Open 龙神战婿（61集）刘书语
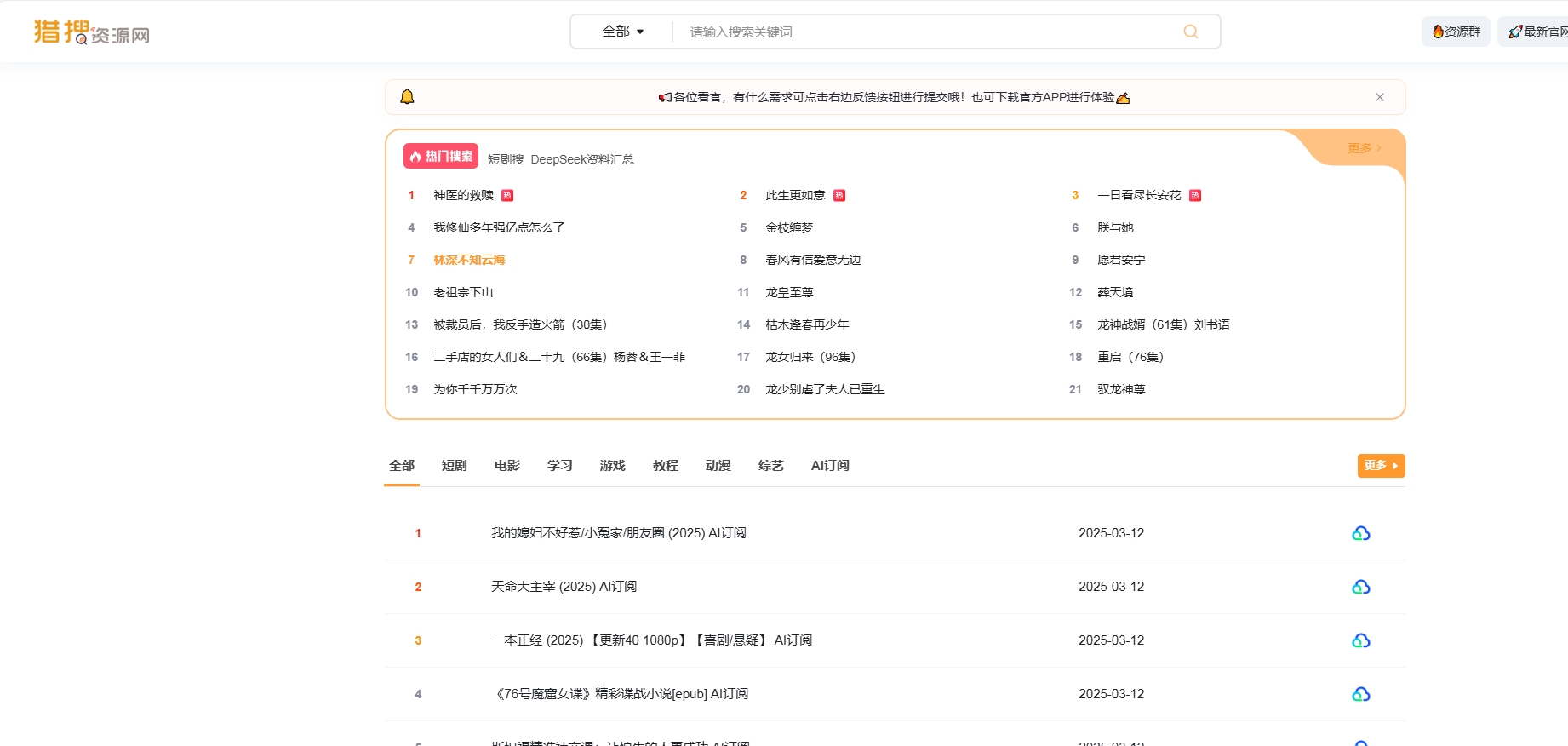The image size is (1568, 746). pos(1164,324)
